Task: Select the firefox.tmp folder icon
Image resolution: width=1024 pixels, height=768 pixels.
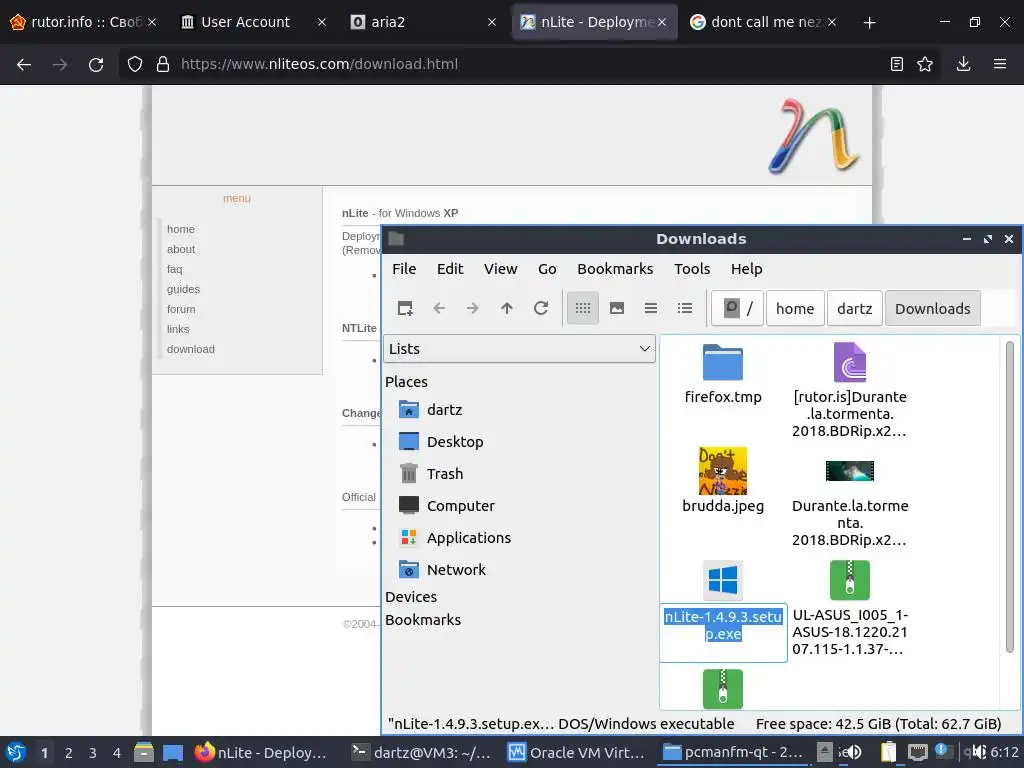Action: [x=722, y=362]
